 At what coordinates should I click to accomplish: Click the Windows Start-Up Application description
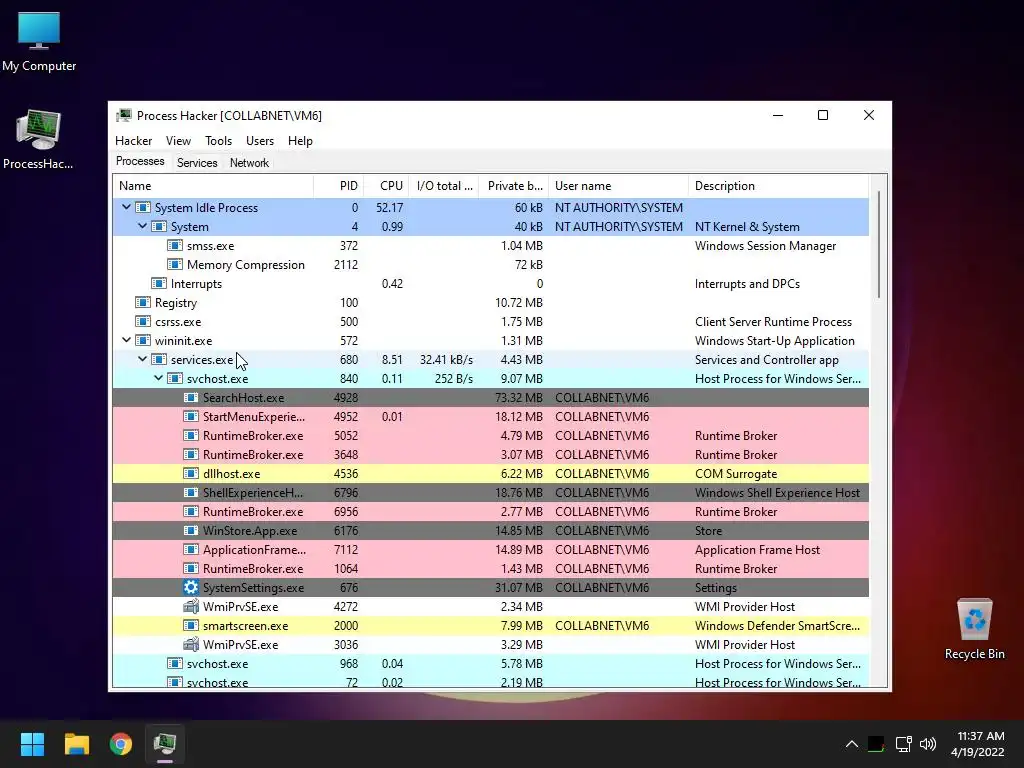tap(775, 340)
